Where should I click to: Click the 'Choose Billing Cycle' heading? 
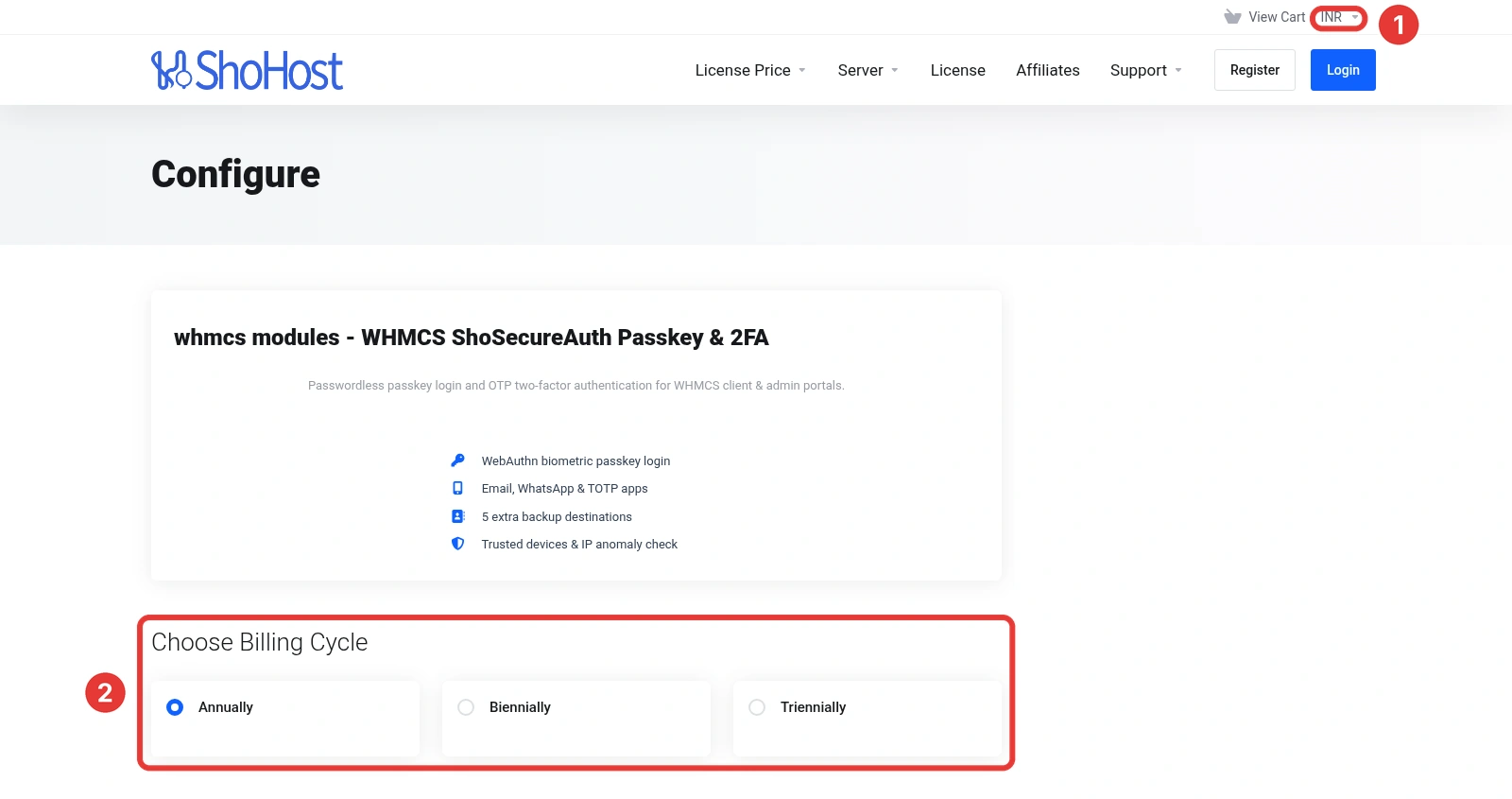coord(260,642)
